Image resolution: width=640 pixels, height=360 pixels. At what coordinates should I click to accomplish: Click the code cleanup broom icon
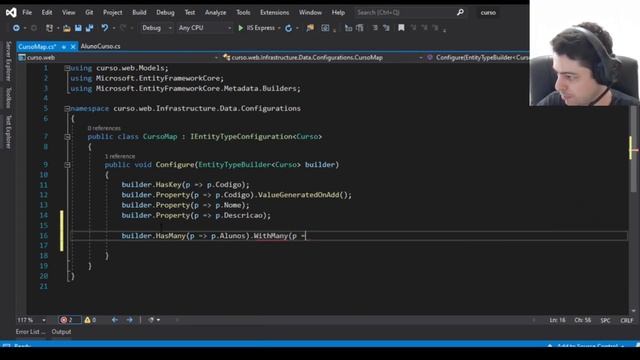point(151,320)
